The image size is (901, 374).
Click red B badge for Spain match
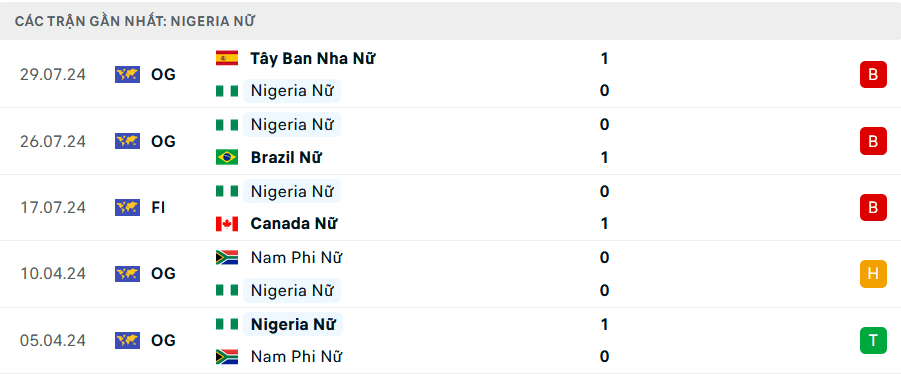pos(873,75)
